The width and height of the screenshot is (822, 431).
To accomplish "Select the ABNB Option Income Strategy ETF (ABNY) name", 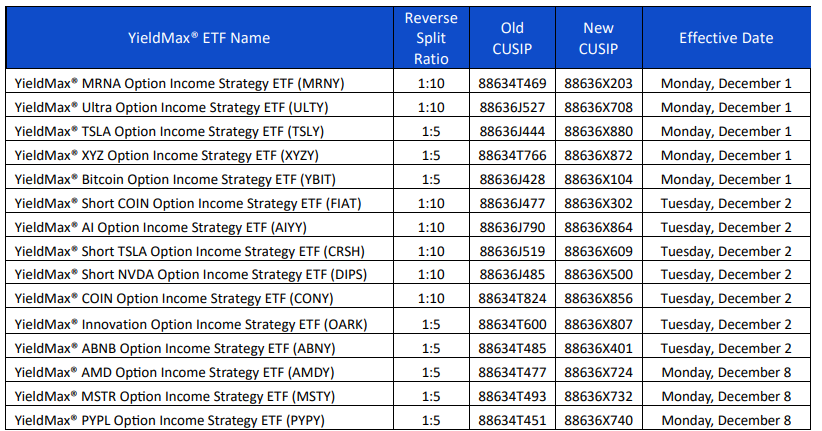I will pos(175,349).
